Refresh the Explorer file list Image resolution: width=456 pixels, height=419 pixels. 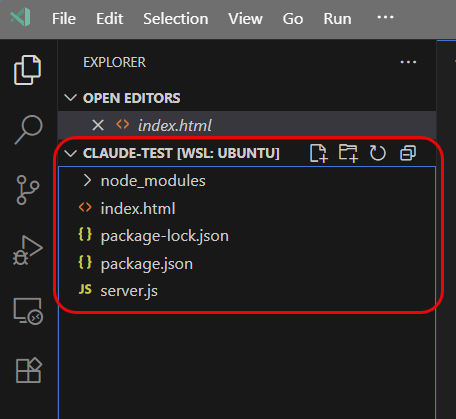coord(378,153)
